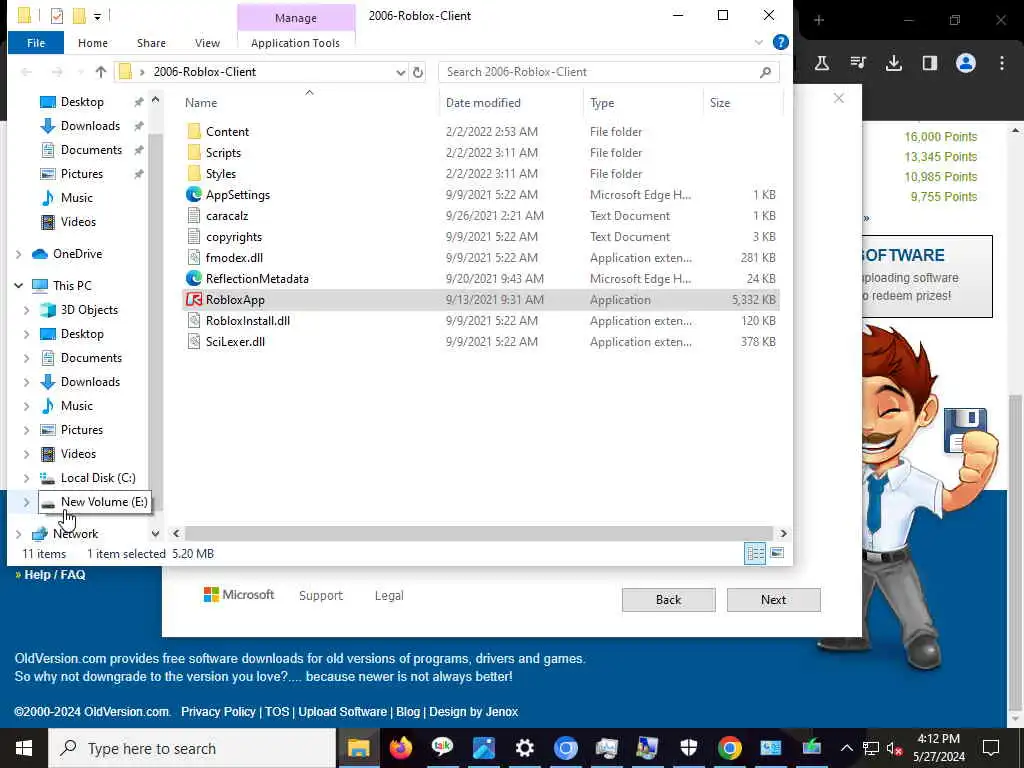Select the Scripts folder
Image resolution: width=1024 pixels, height=768 pixels.
[223, 153]
